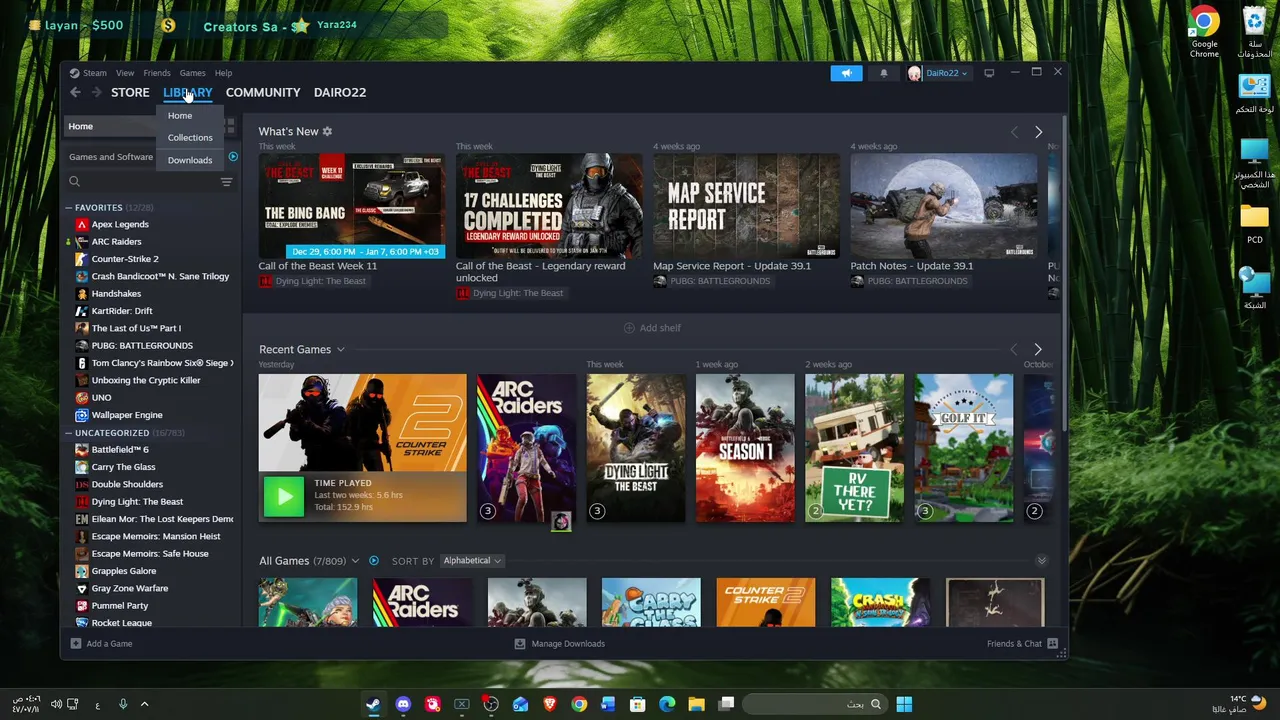Click the green play button for Counter-Strike 2
The height and width of the screenshot is (720, 1280).
[284, 496]
